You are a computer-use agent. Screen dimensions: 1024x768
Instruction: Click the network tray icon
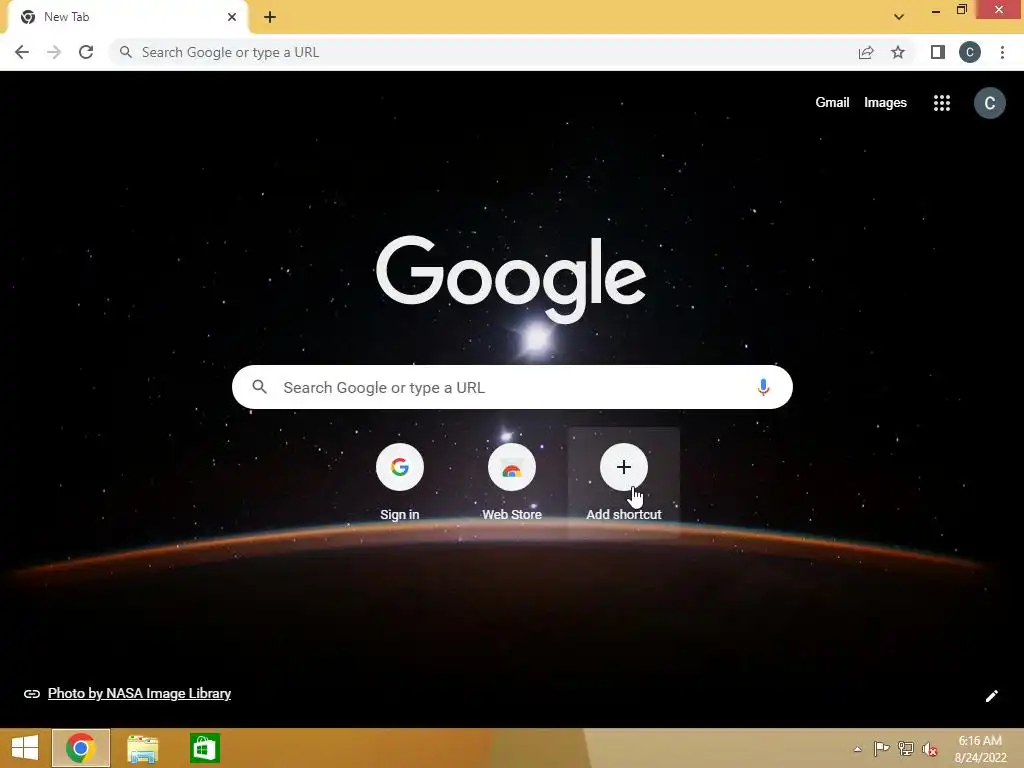[906, 748]
